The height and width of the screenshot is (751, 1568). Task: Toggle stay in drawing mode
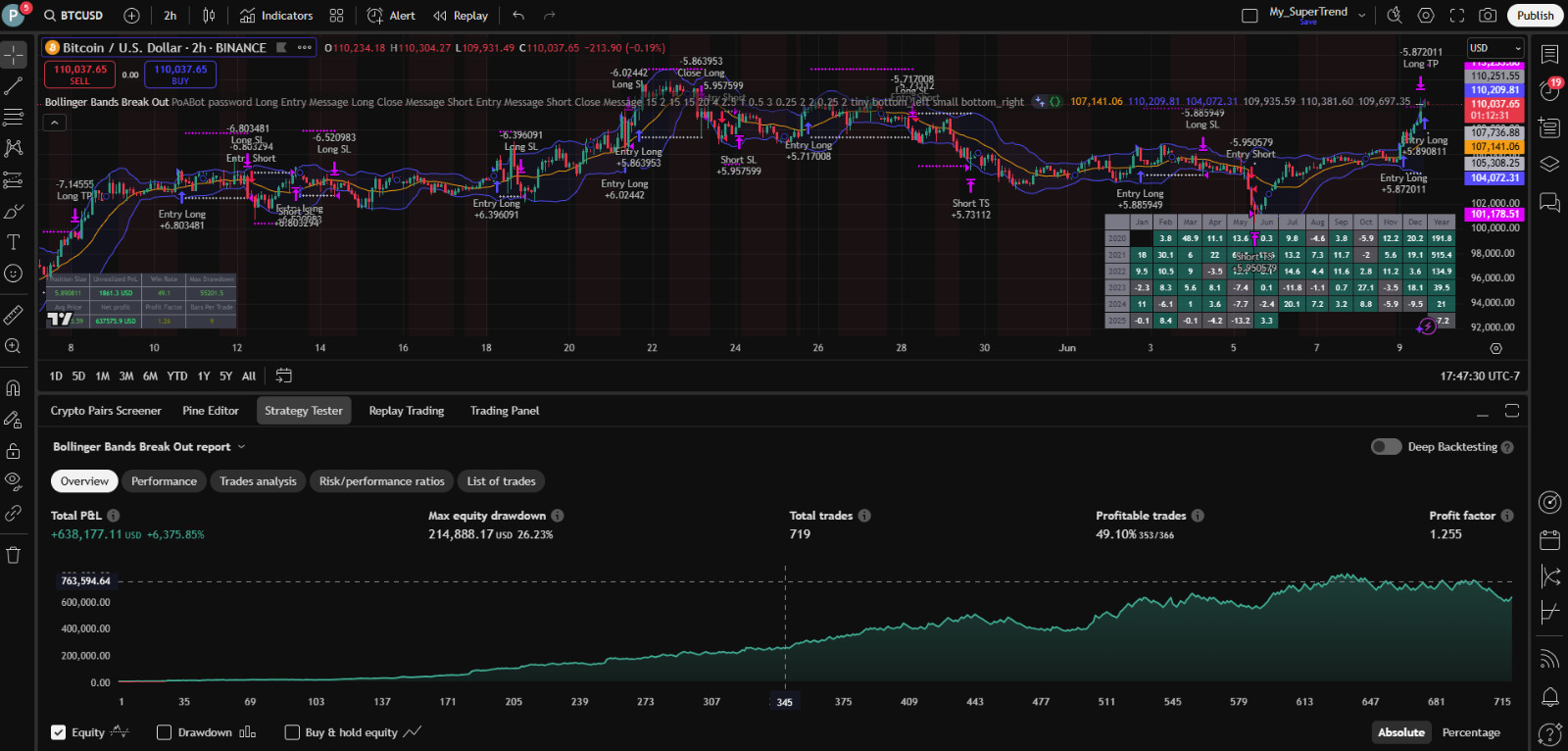tap(14, 420)
